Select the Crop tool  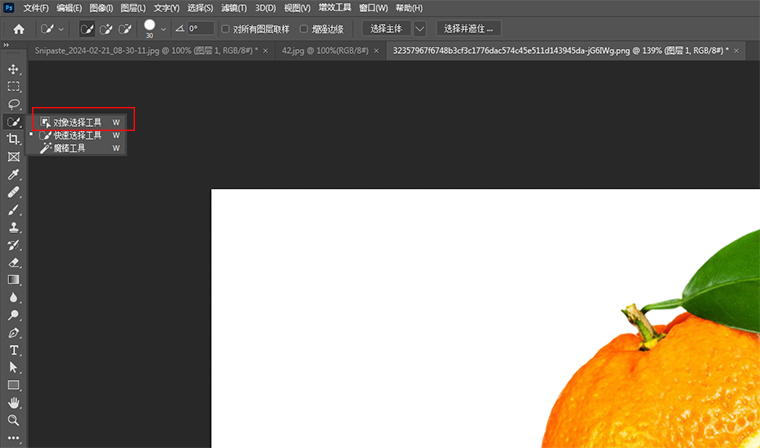point(14,139)
